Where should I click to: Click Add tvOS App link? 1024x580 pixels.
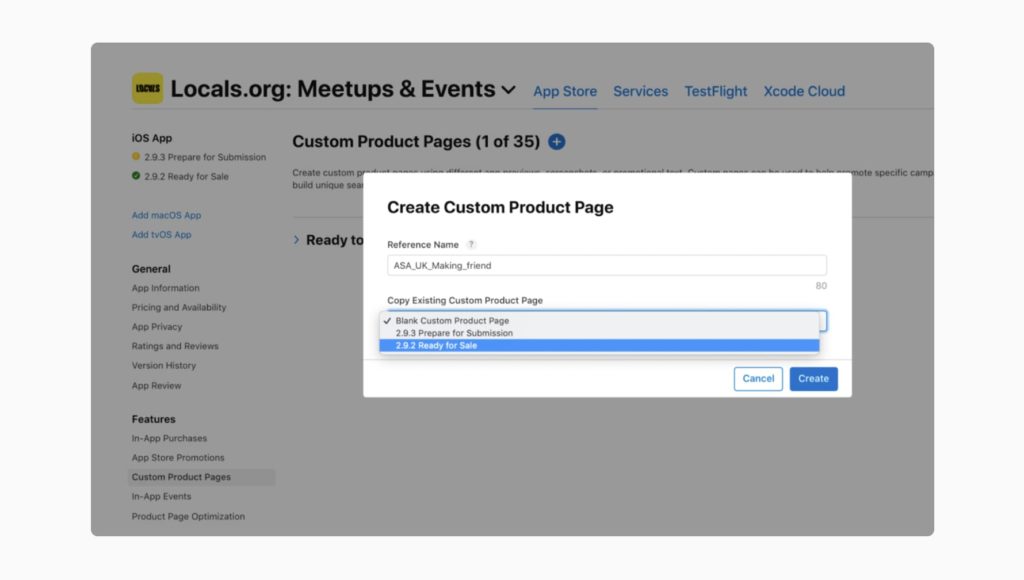(161, 234)
